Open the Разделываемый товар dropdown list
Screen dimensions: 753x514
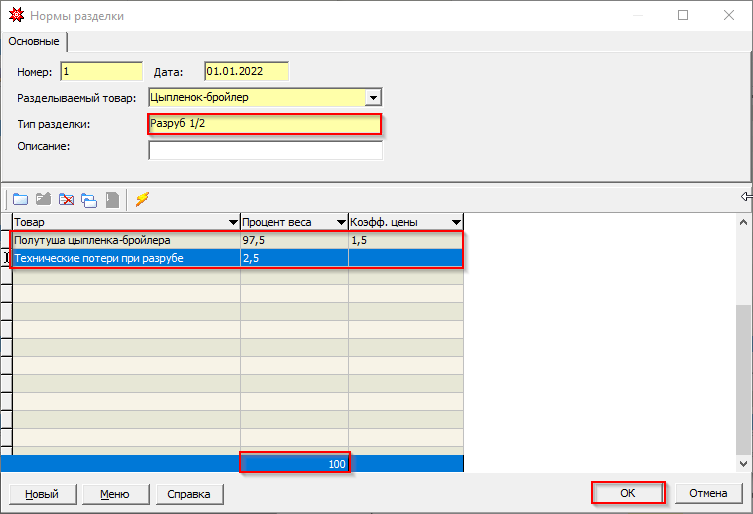click(x=373, y=98)
